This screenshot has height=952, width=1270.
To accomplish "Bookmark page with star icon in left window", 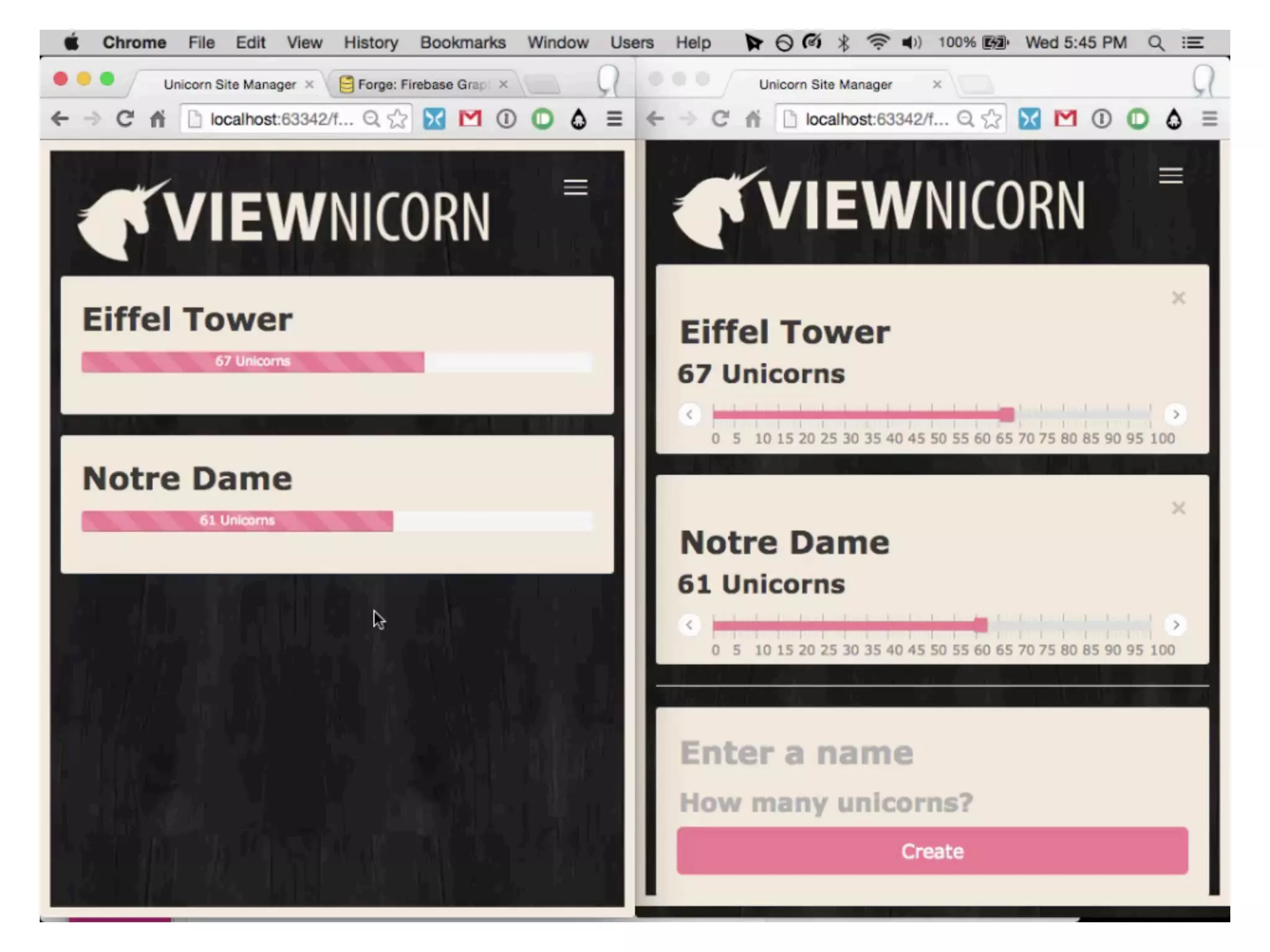I will point(397,118).
